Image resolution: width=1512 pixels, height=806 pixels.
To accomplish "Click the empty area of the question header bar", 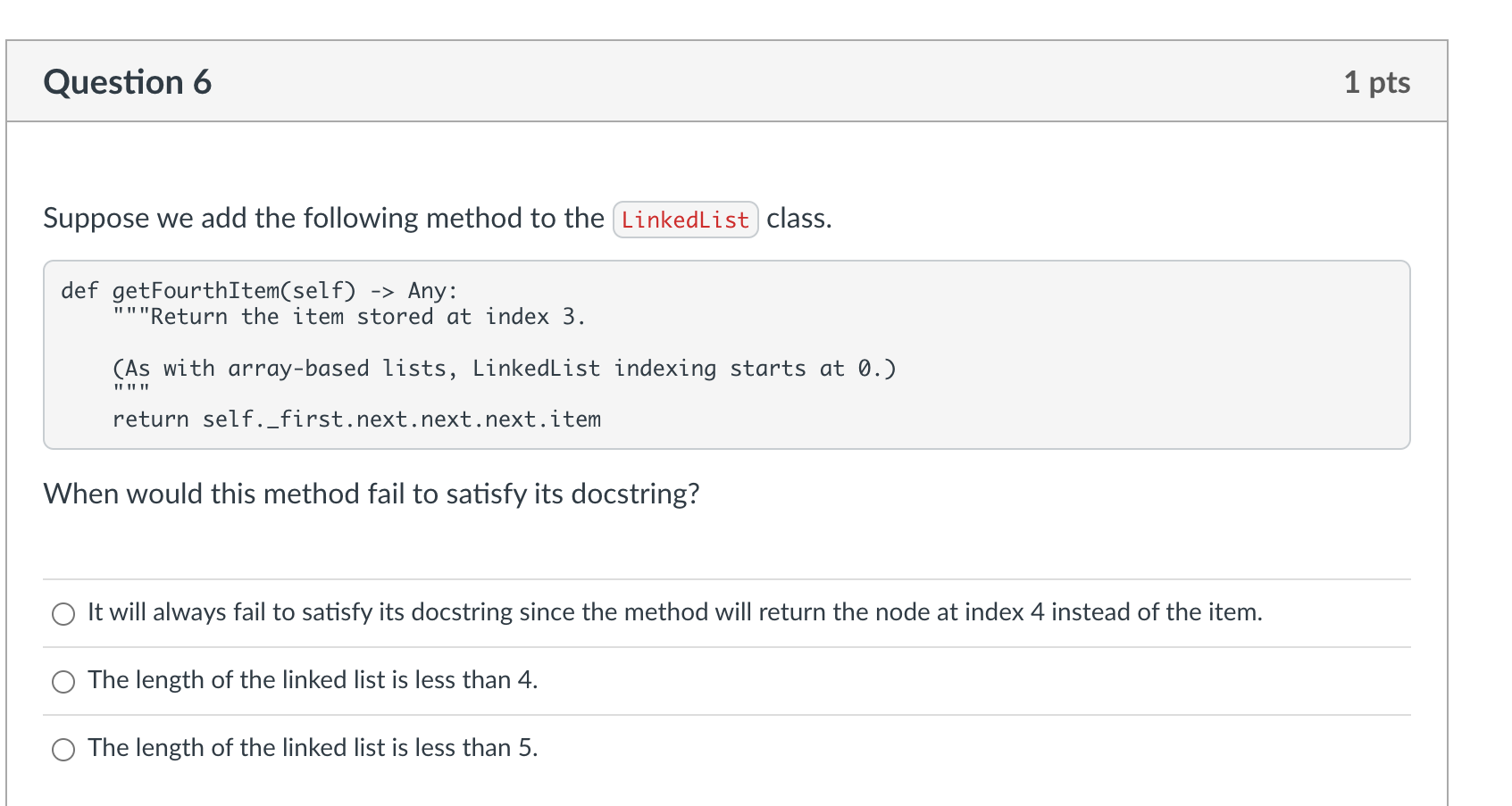I will click(759, 82).
